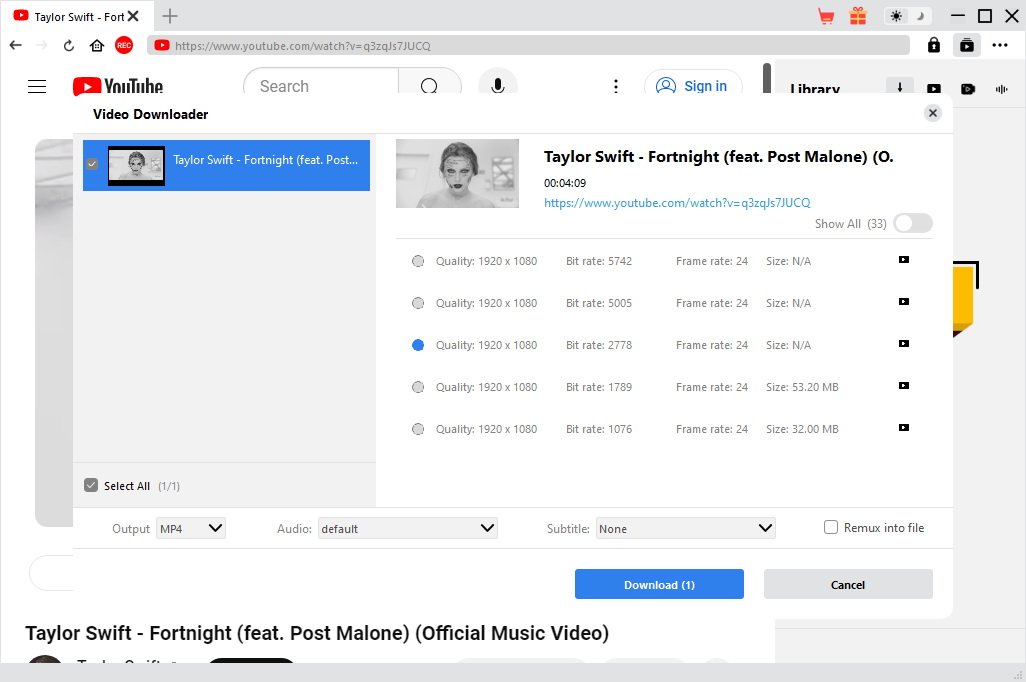The width and height of the screenshot is (1026, 682).
Task: Toggle the Show All (33) switch
Action: [x=913, y=223]
